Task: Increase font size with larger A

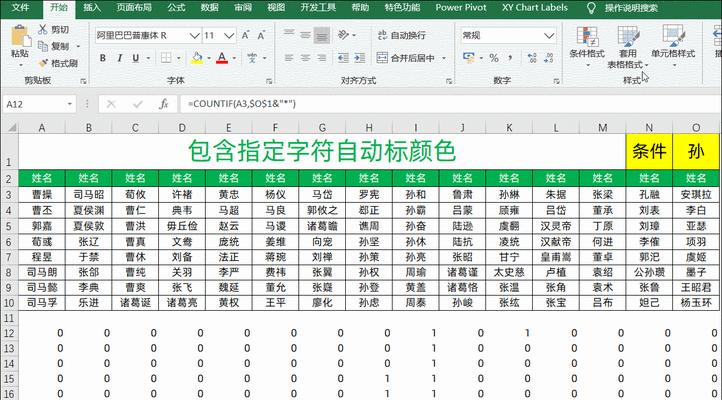Action: (245, 35)
